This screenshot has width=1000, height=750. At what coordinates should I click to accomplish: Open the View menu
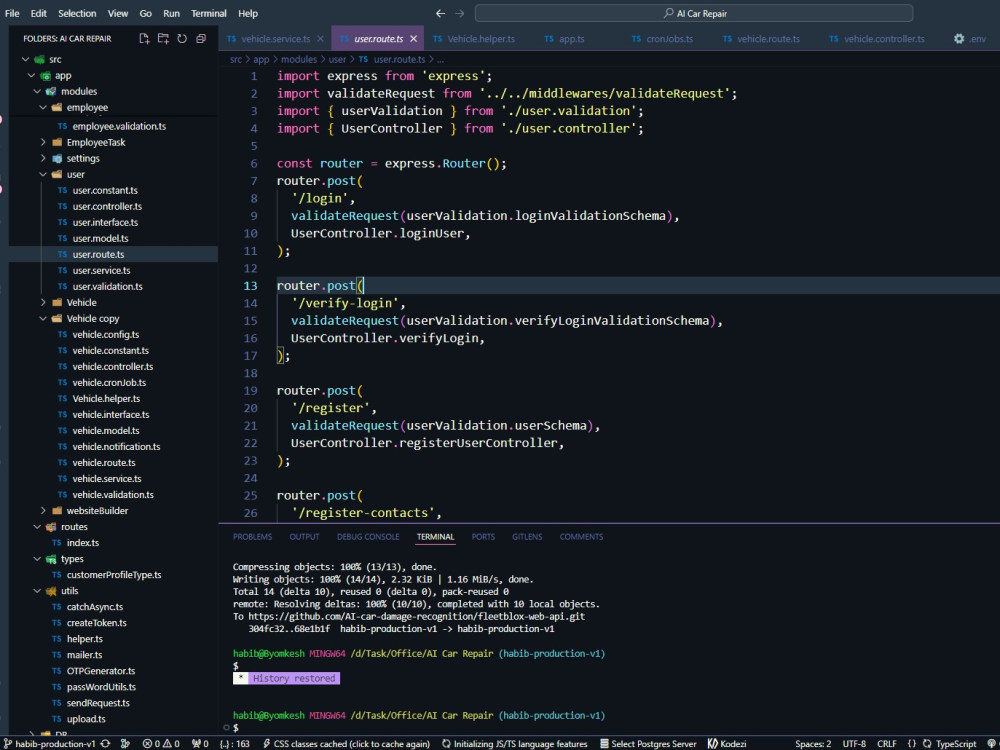pos(117,13)
